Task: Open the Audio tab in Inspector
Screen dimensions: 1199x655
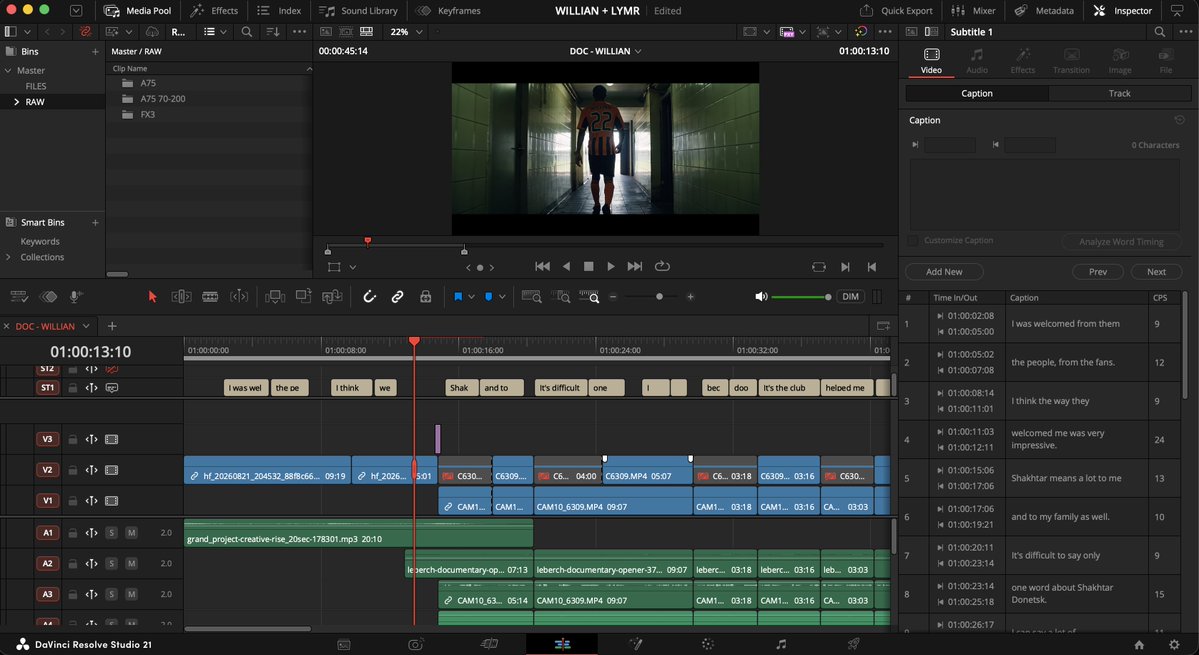Action: [x=976, y=61]
